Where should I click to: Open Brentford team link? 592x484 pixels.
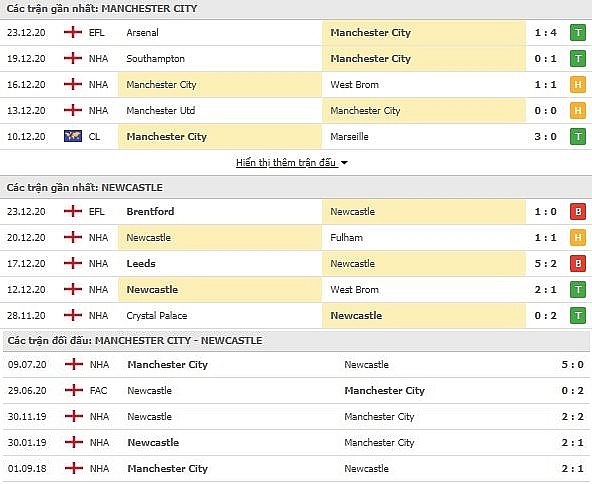click(150, 211)
